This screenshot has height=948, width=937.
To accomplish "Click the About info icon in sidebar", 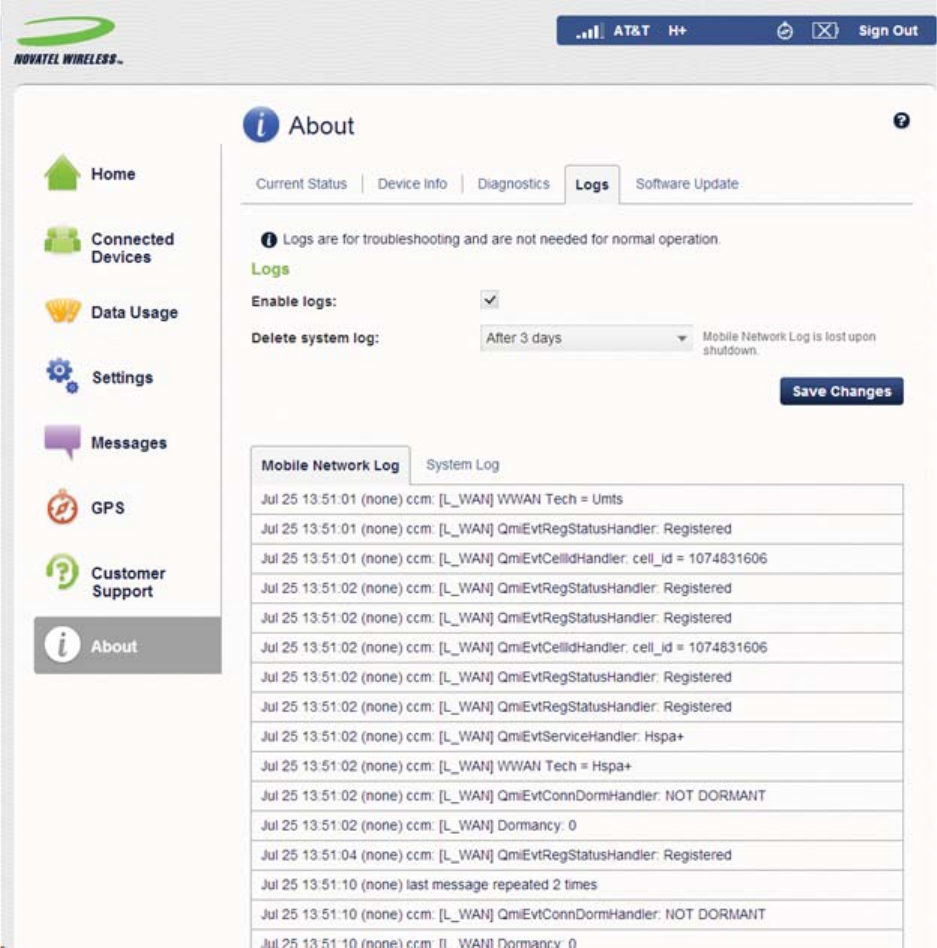I will click(x=62, y=644).
